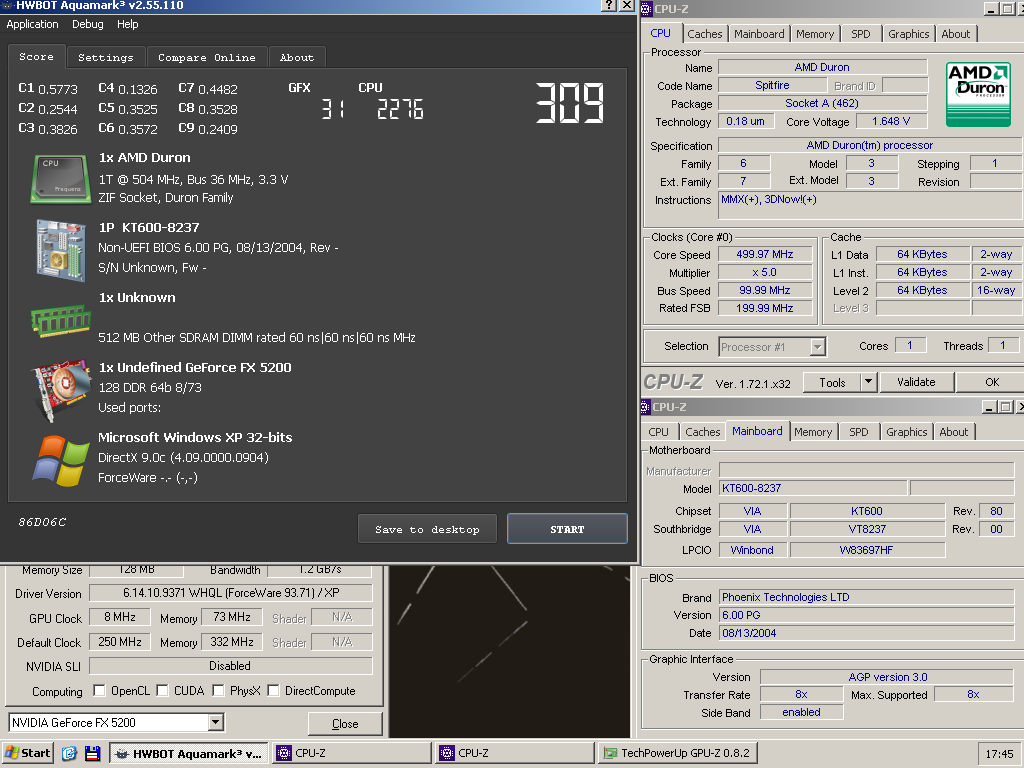The width and height of the screenshot is (1024, 768).
Task: Click the graphics card icon beside GeForce FX 5200
Action: 61,390
